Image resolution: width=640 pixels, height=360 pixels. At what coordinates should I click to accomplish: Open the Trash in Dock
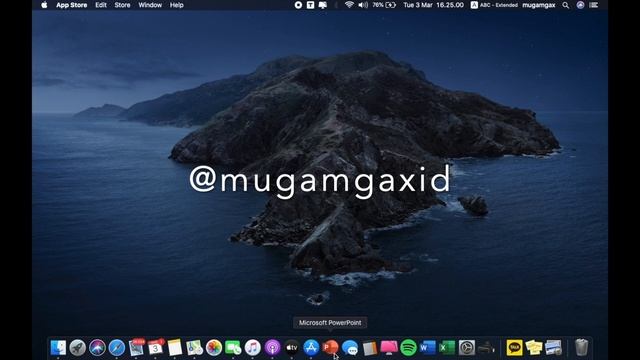(x=582, y=348)
